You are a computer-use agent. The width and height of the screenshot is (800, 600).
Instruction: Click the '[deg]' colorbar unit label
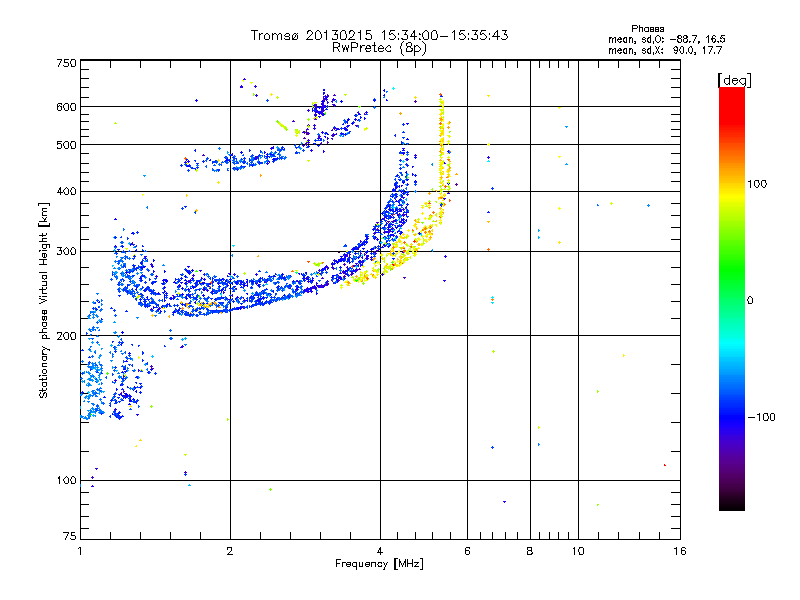734,80
